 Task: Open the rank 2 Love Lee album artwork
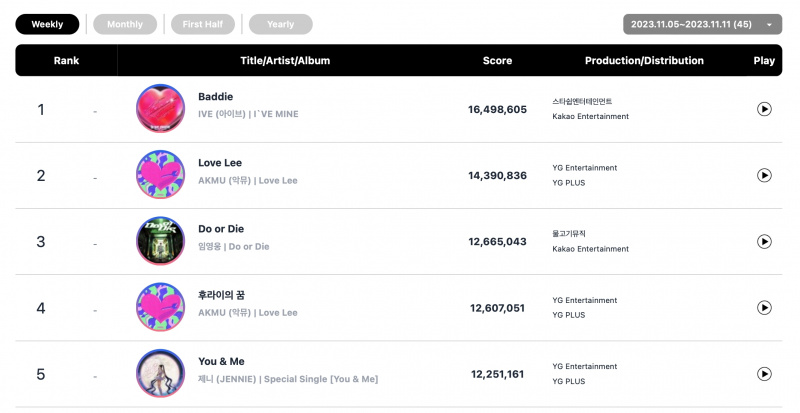pyautogui.click(x=161, y=175)
